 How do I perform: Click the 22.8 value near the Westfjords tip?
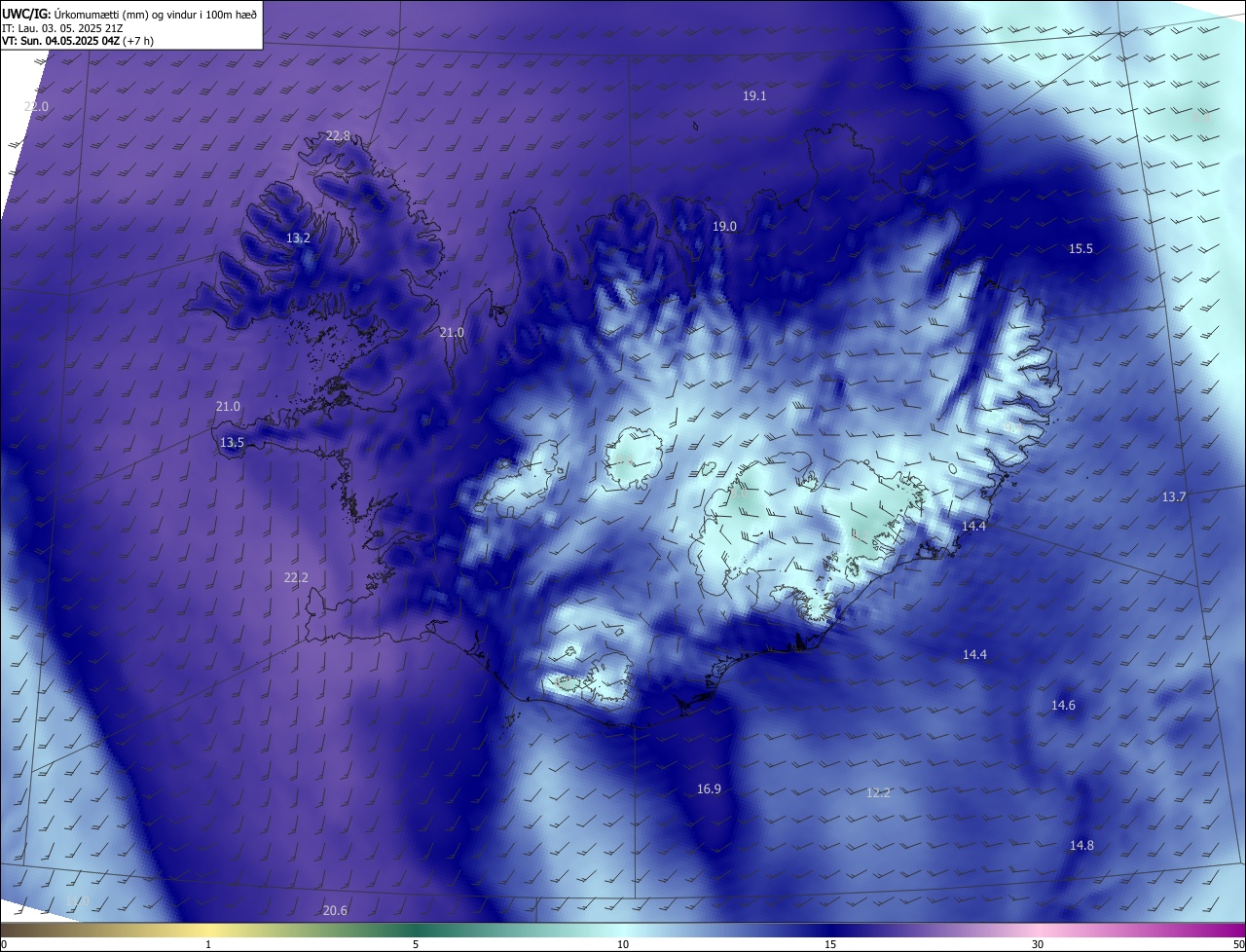[338, 135]
